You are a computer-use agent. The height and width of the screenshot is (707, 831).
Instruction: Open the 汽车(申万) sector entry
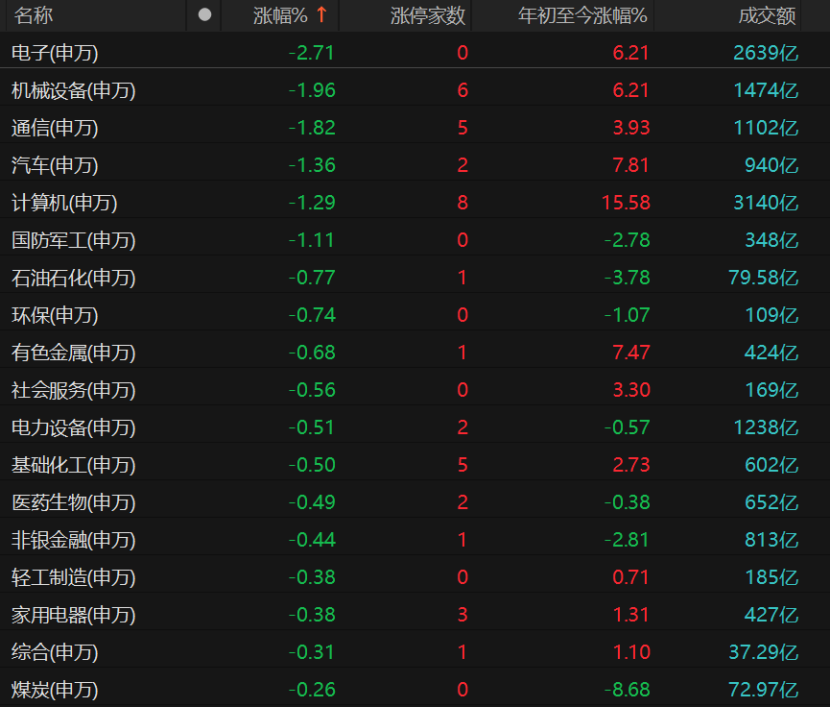(55, 166)
